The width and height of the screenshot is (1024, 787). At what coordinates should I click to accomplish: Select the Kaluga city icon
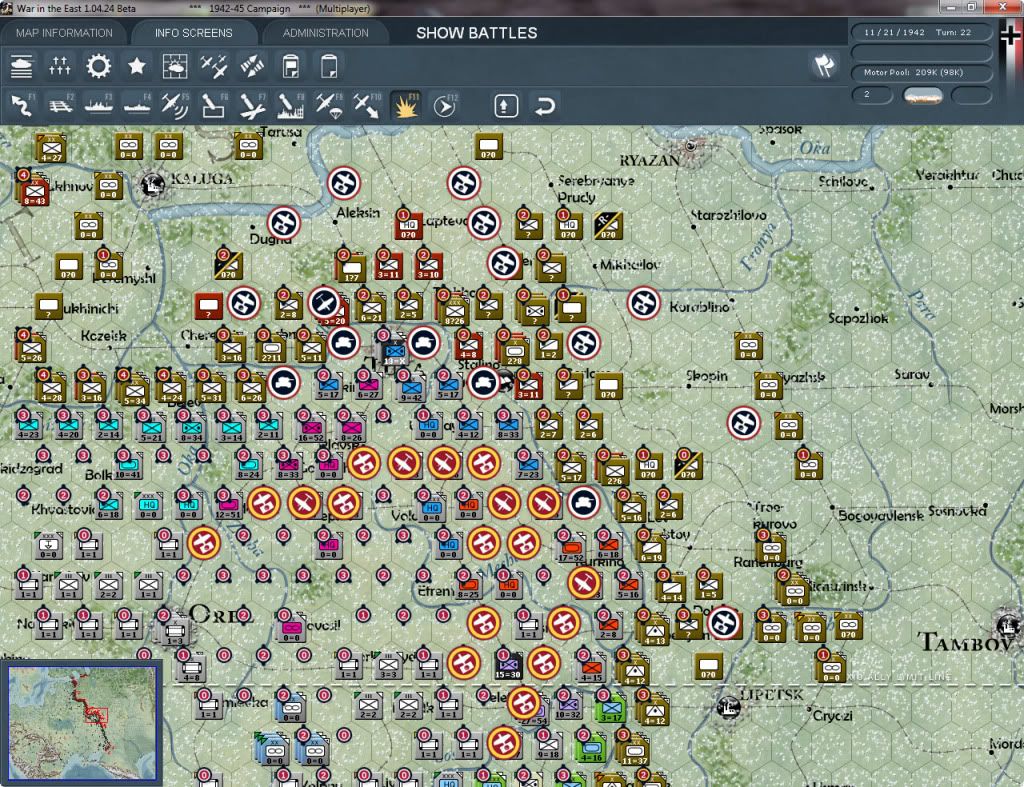153,184
